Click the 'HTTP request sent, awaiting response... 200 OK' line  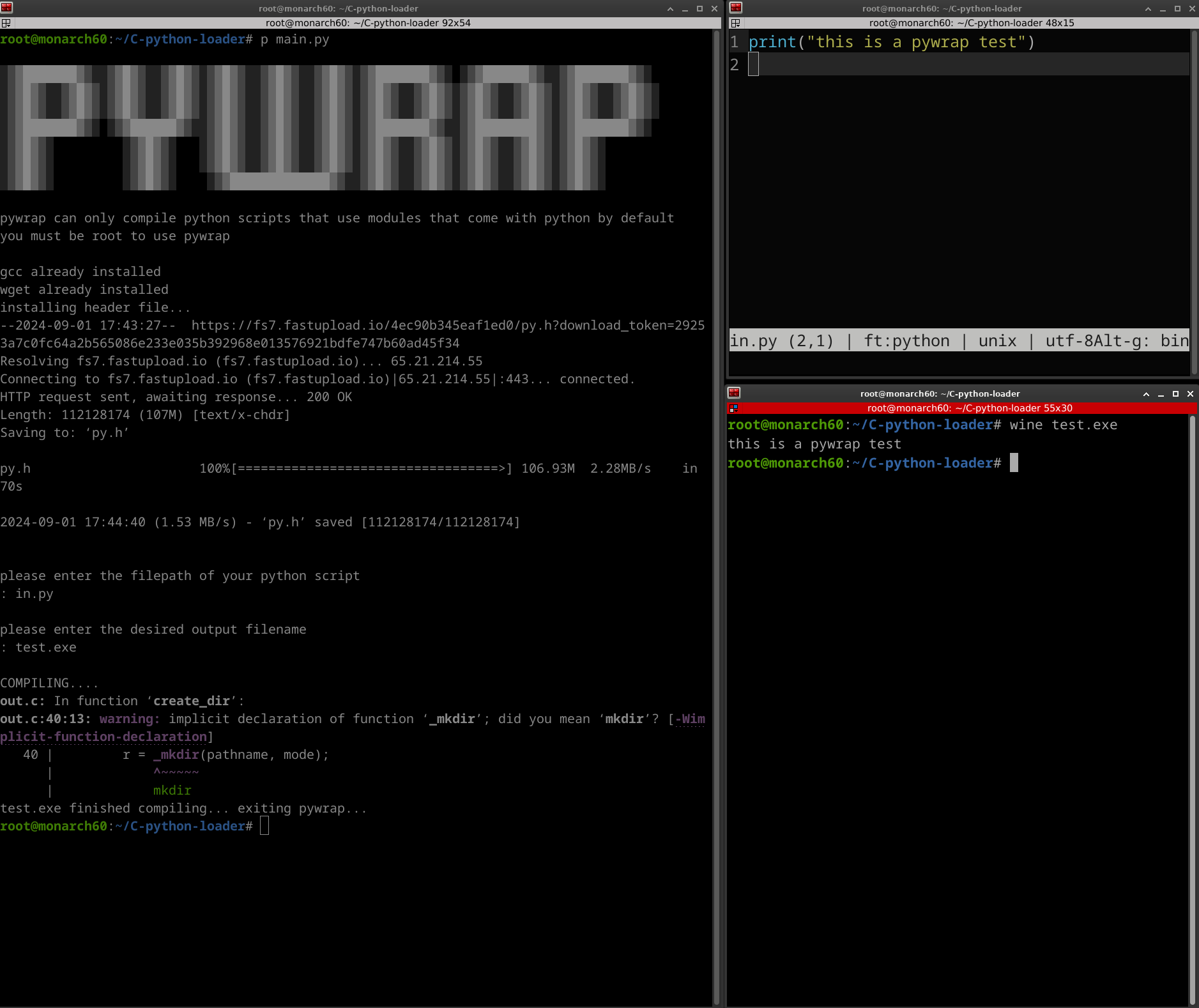click(176, 397)
